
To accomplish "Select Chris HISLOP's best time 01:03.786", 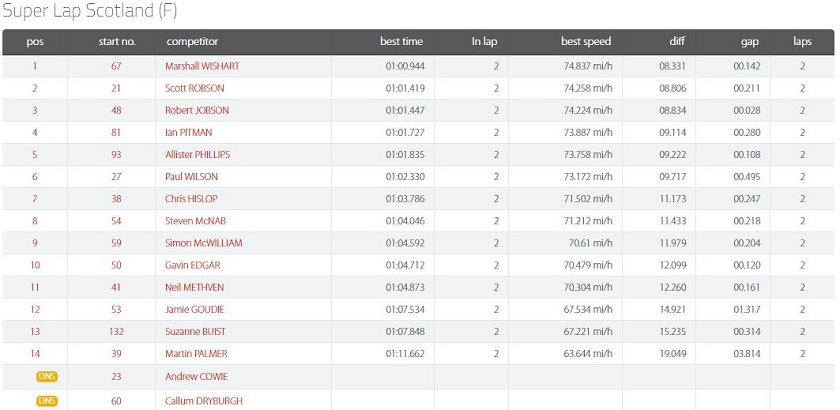I will (405, 199).
